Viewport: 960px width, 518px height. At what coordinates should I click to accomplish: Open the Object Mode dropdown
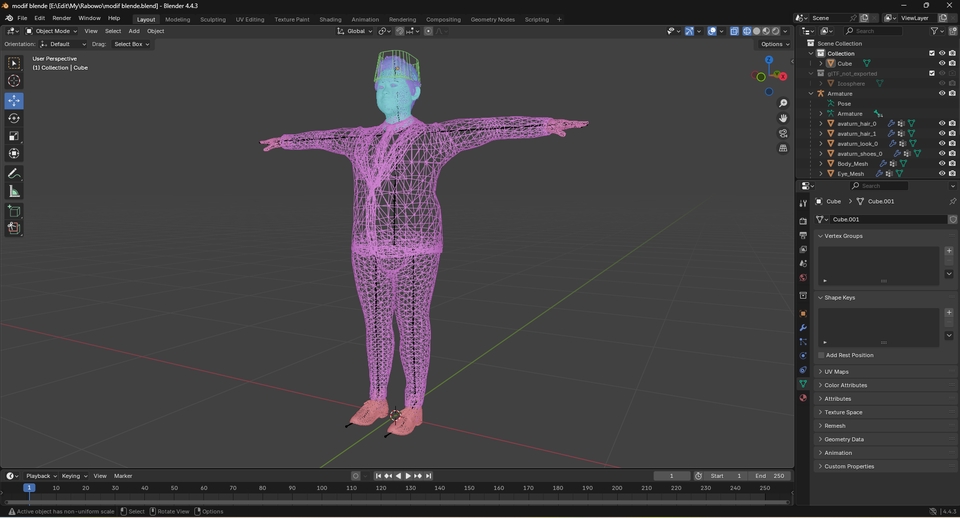(52, 31)
